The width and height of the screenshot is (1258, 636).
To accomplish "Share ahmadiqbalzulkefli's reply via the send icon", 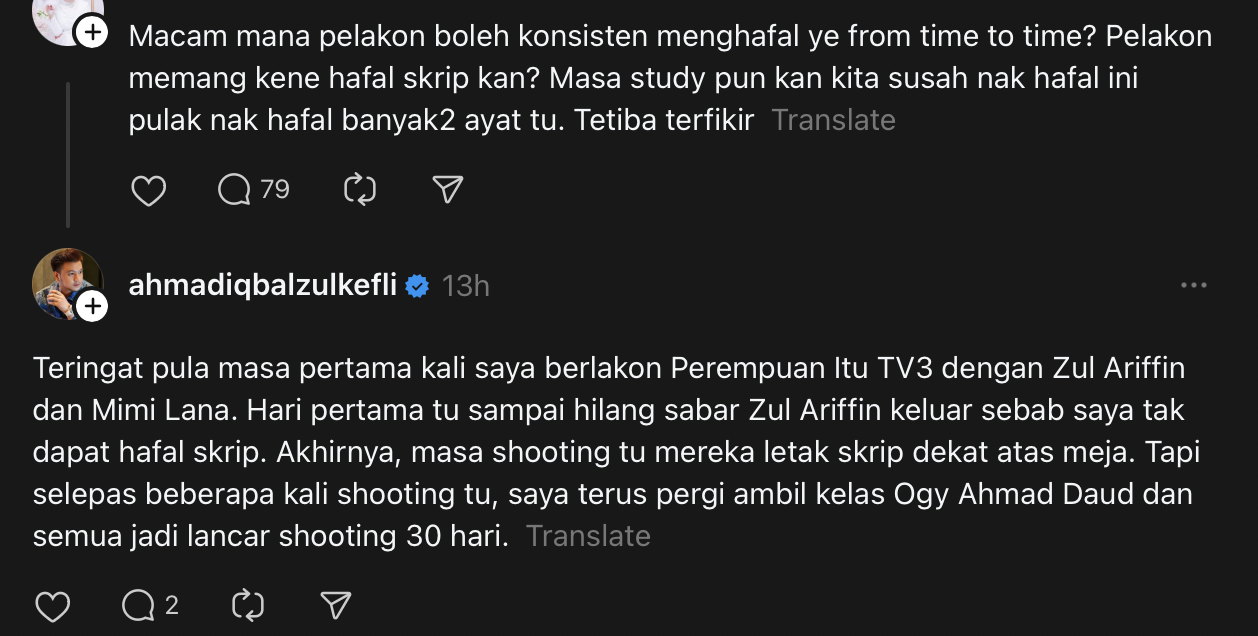I will point(335,606).
